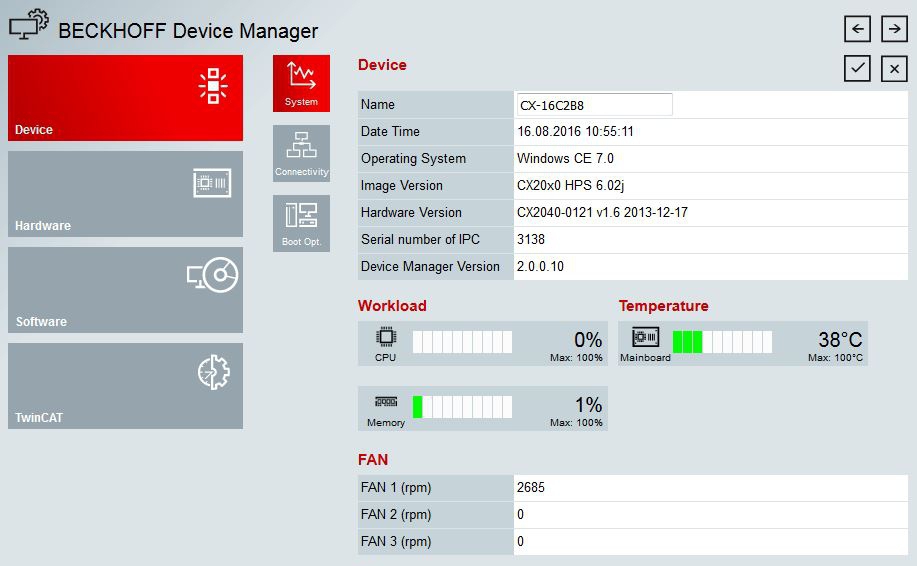Open the TwinCAT section tile
The width and height of the screenshot is (917, 566).
pyautogui.click(x=125, y=386)
